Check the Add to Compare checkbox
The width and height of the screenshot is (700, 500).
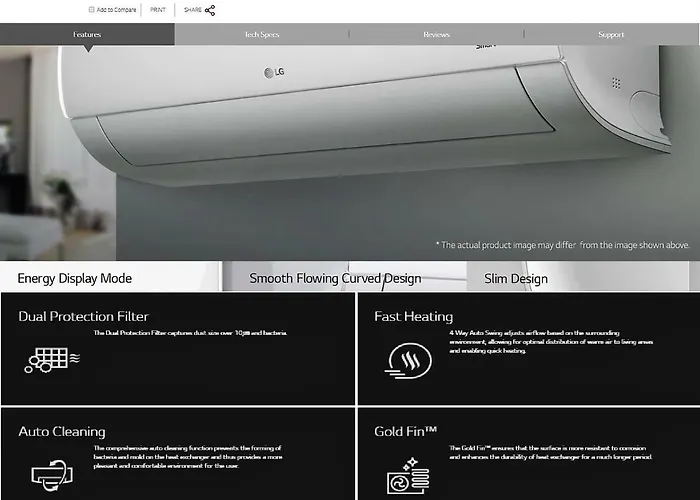tap(92, 10)
